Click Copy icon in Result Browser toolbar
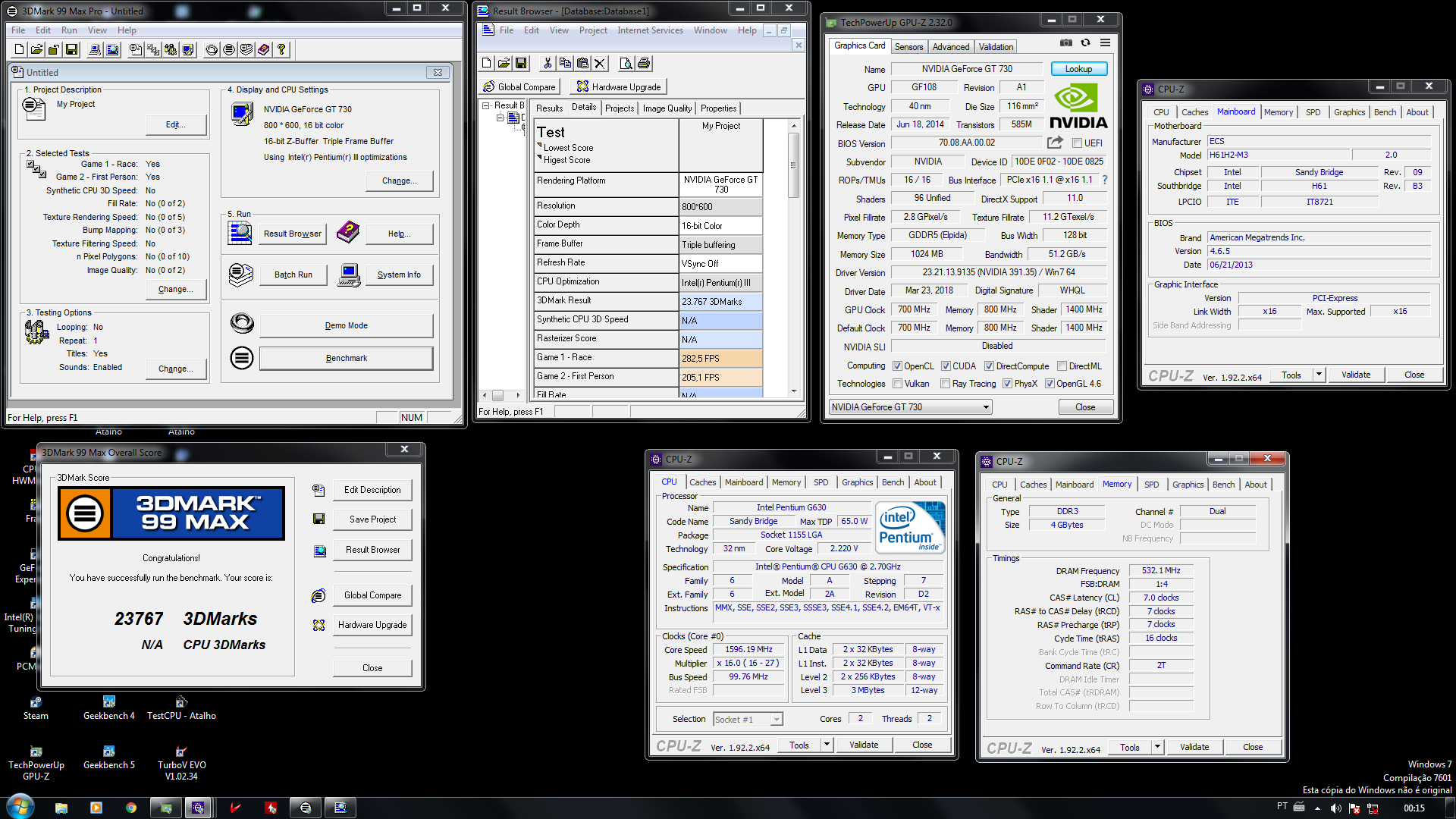Image resolution: width=1456 pixels, height=819 pixels. coord(565,64)
